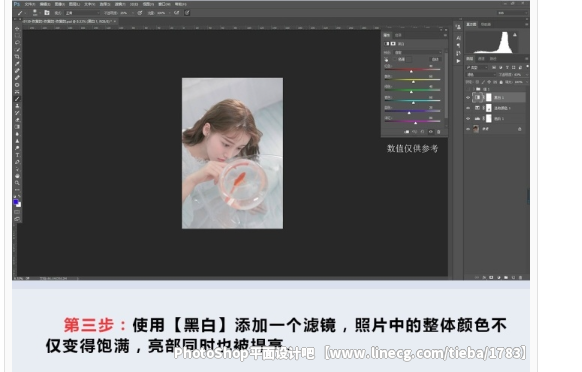Select the Blur tool
This screenshot has height=372, width=582.
pos(17,134)
